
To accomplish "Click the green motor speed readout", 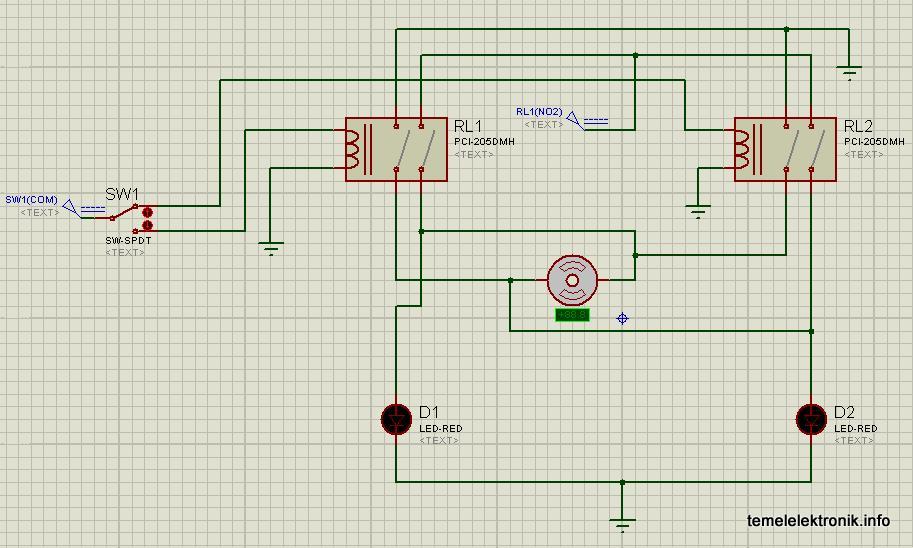I will (x=572, y=315).
